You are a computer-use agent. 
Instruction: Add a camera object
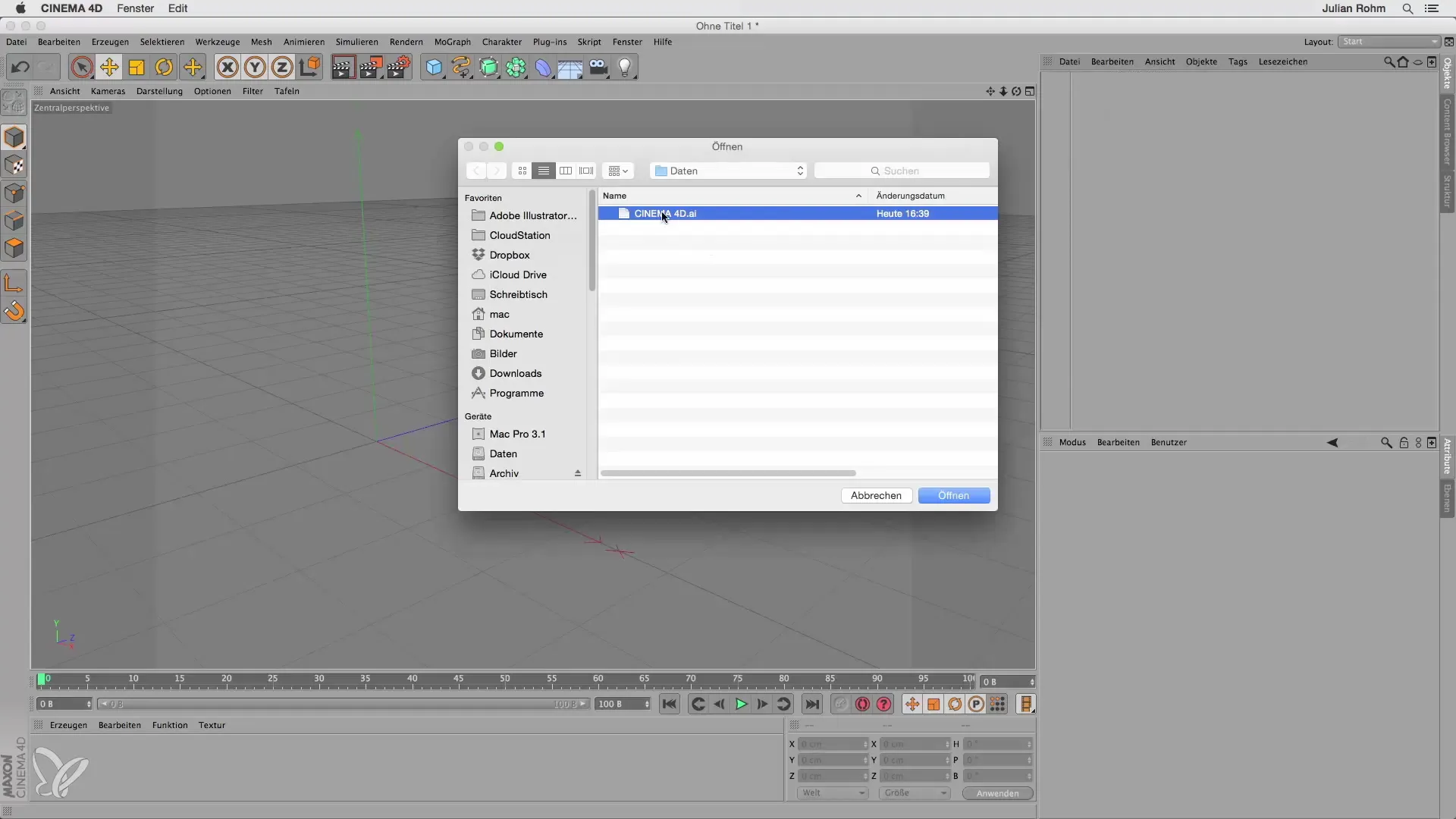pos(598,67)
